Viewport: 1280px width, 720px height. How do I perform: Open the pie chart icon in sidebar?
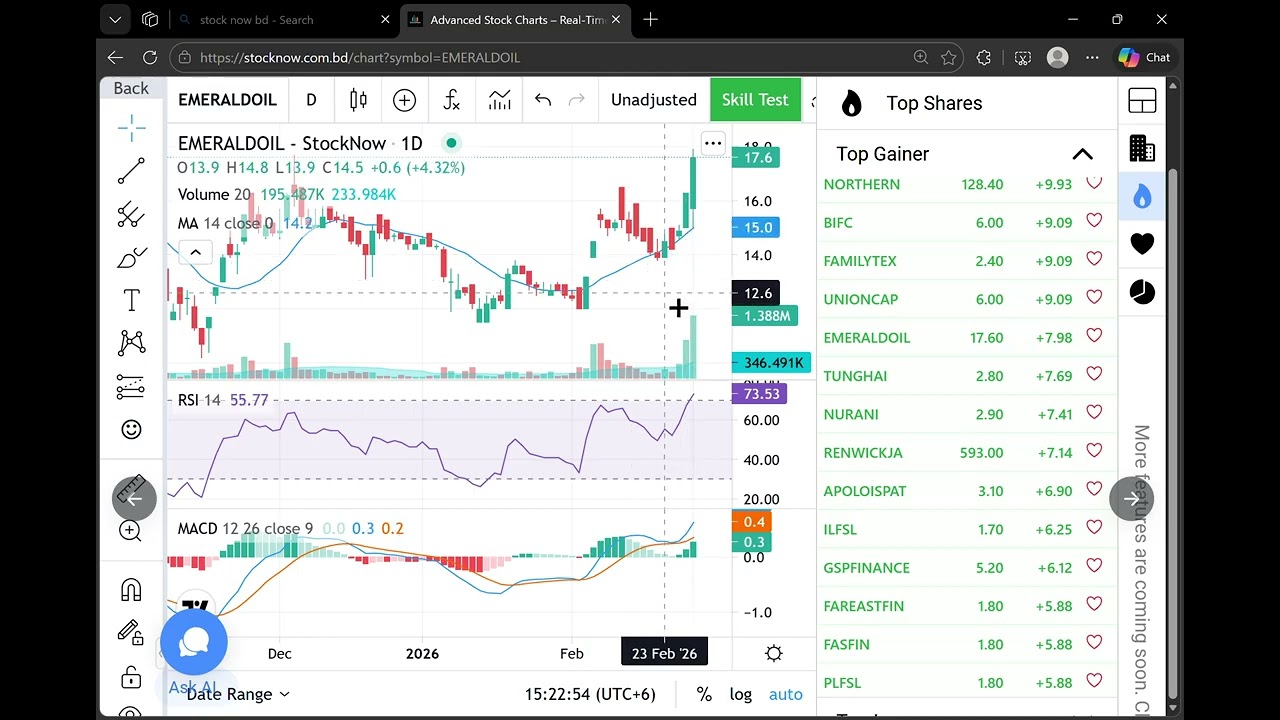click(x=1142, y=292)
